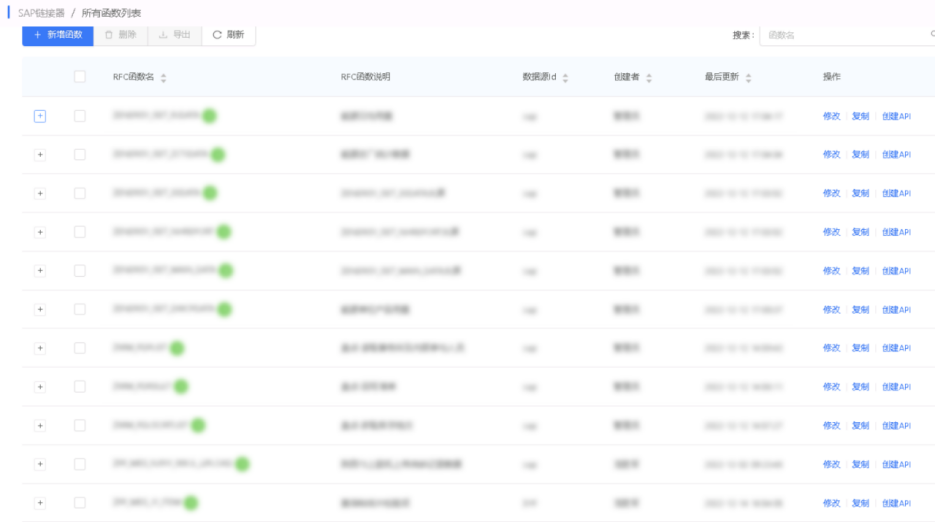
Task: Click 创建API in the second row
Action: pyautogui.click(x=896, y=154)
